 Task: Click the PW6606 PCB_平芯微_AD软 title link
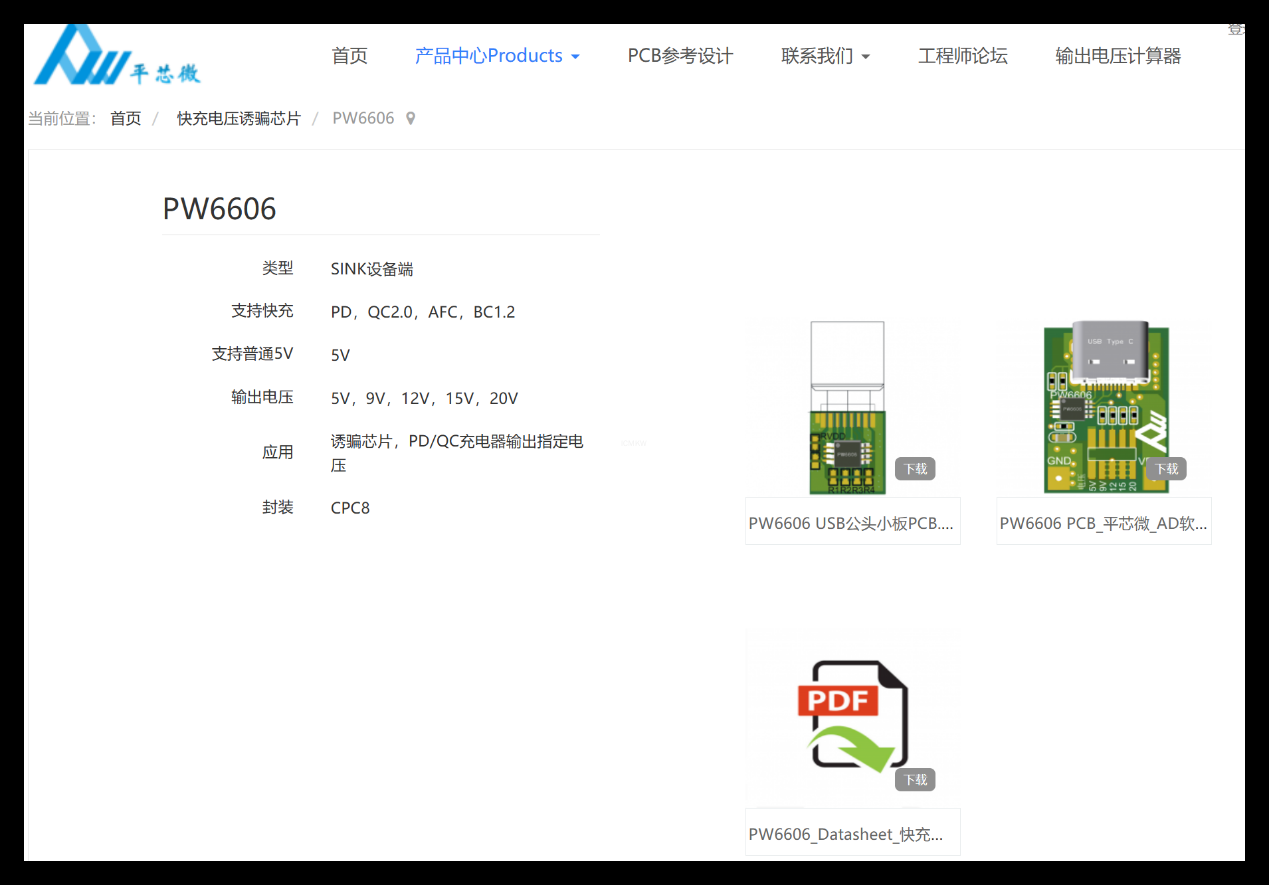(1103, 523)
